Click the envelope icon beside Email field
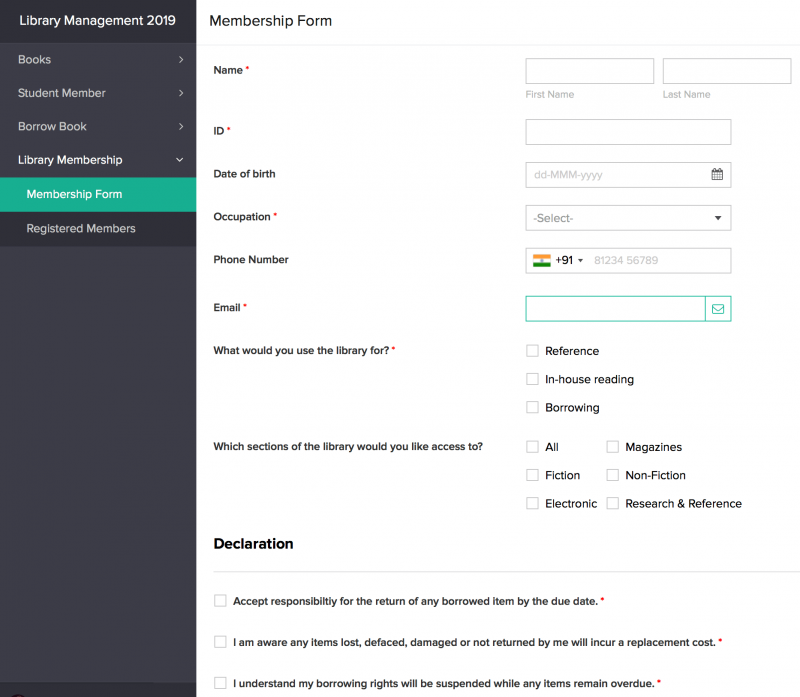This screenshot has width=800, height=697. 718,309
